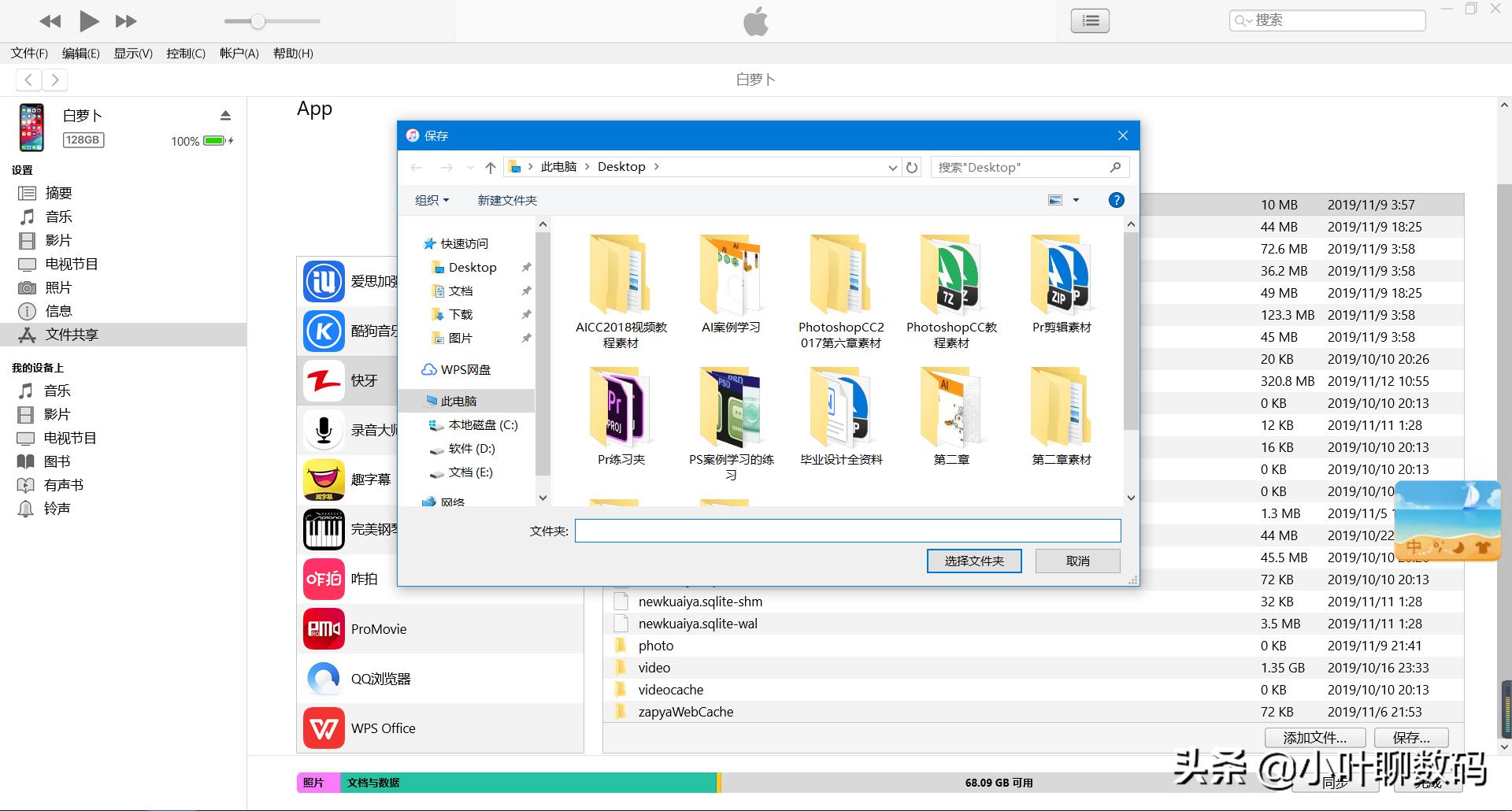Screen dimensions: 1512x811
Task: Go up one folder level in dialog
Action: 491,167
